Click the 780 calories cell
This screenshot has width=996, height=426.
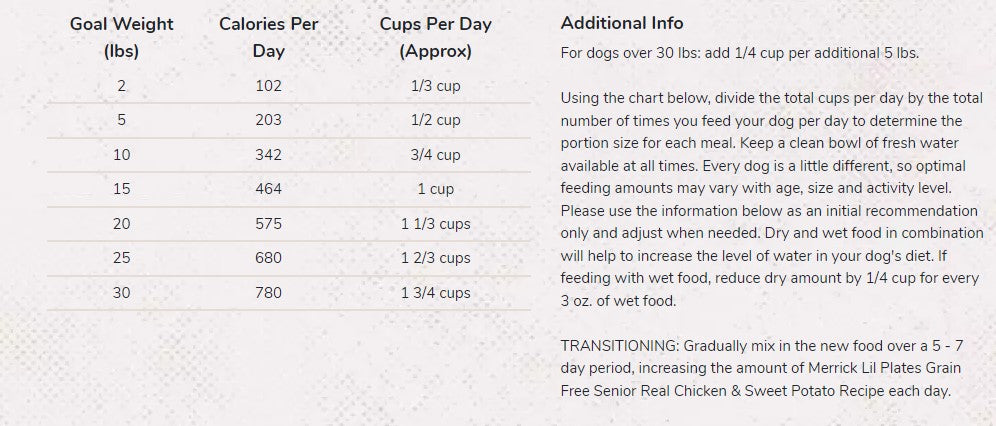(x=269, y=293)
